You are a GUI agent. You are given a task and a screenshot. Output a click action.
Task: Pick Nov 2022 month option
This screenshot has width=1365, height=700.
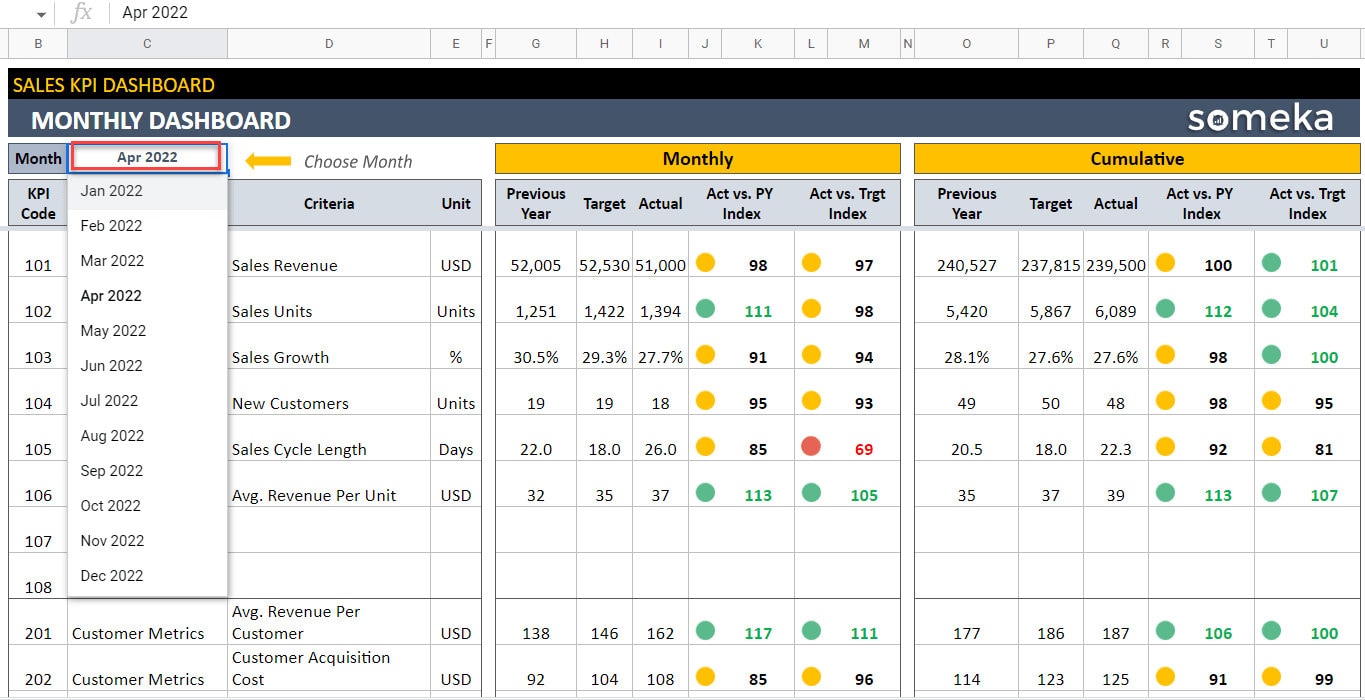pyautogui.click(x=147, y=541)
